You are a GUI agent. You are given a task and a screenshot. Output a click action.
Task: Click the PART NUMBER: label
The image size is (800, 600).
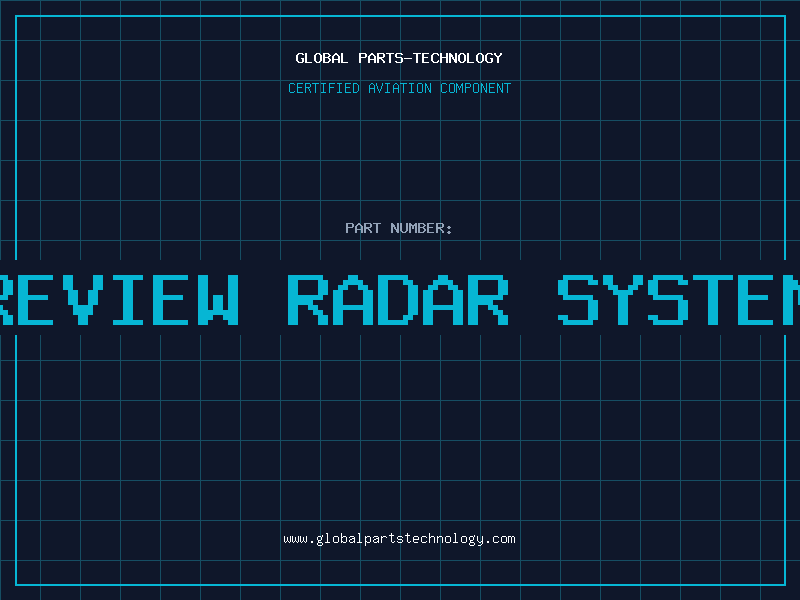click(399, 228)
